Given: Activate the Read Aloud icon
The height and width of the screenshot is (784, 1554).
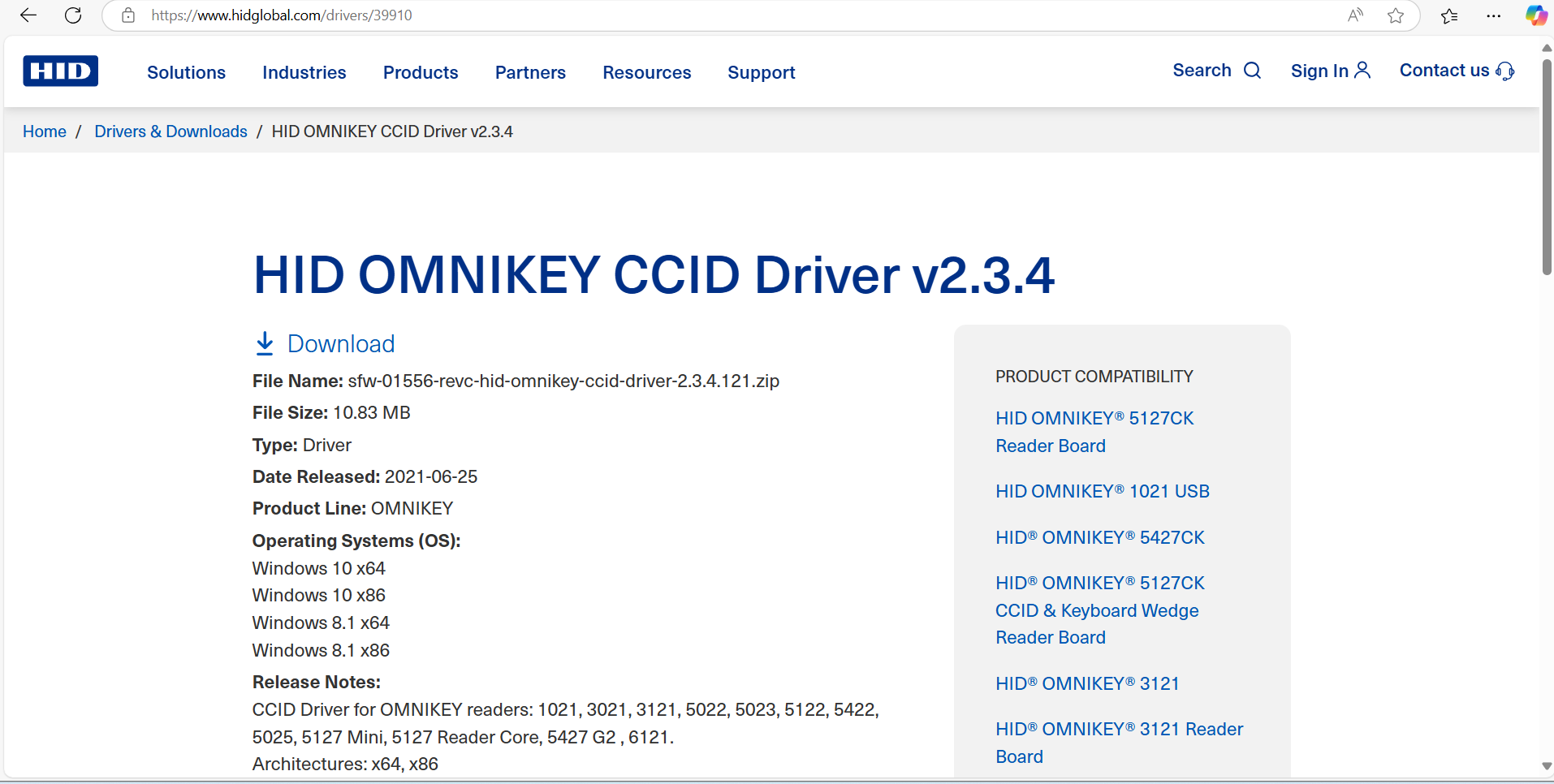Looking at the screenshot, I should (1355, 15).
